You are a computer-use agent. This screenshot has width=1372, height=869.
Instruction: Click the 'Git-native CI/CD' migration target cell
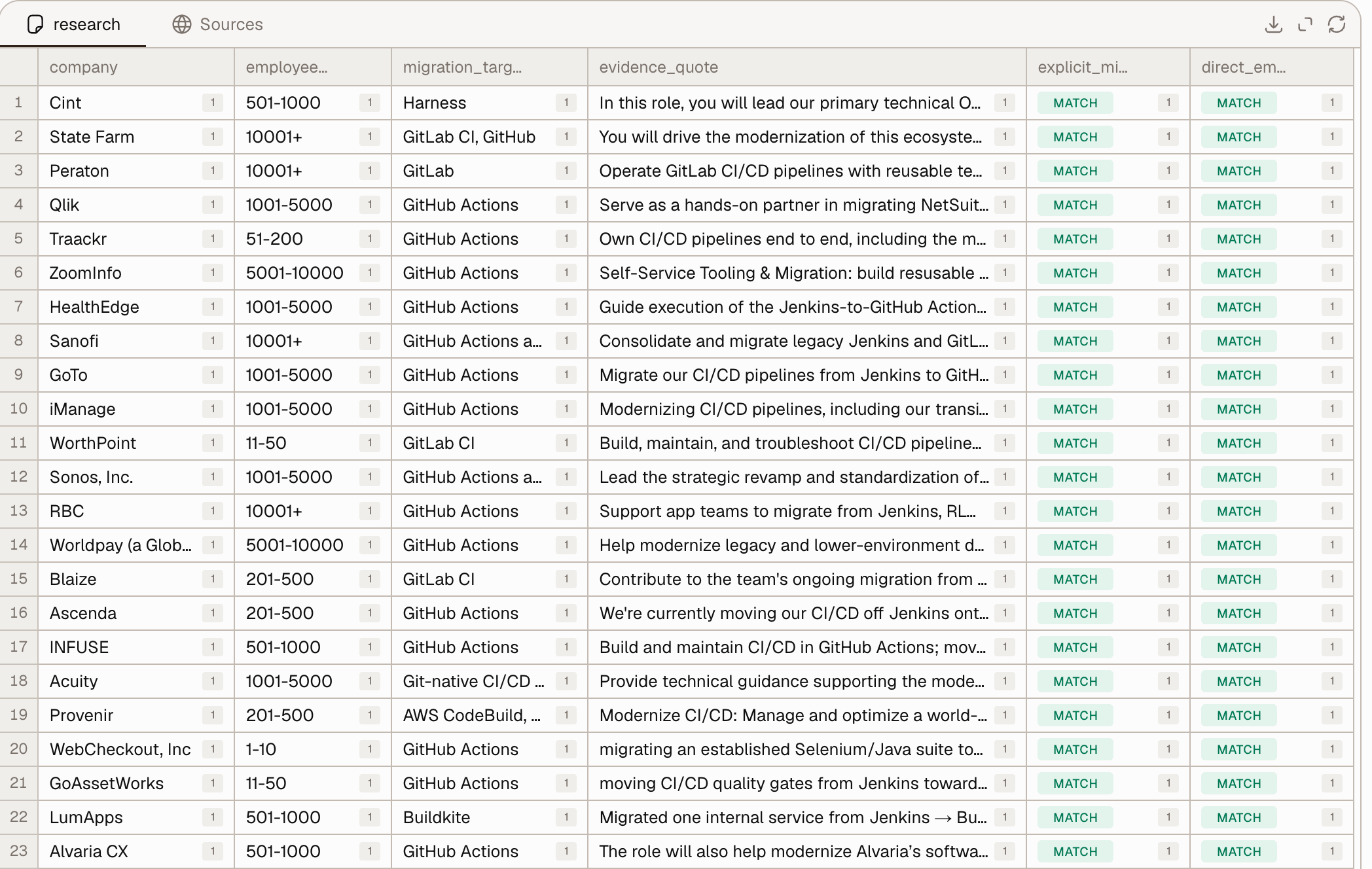tap(489, 681)
